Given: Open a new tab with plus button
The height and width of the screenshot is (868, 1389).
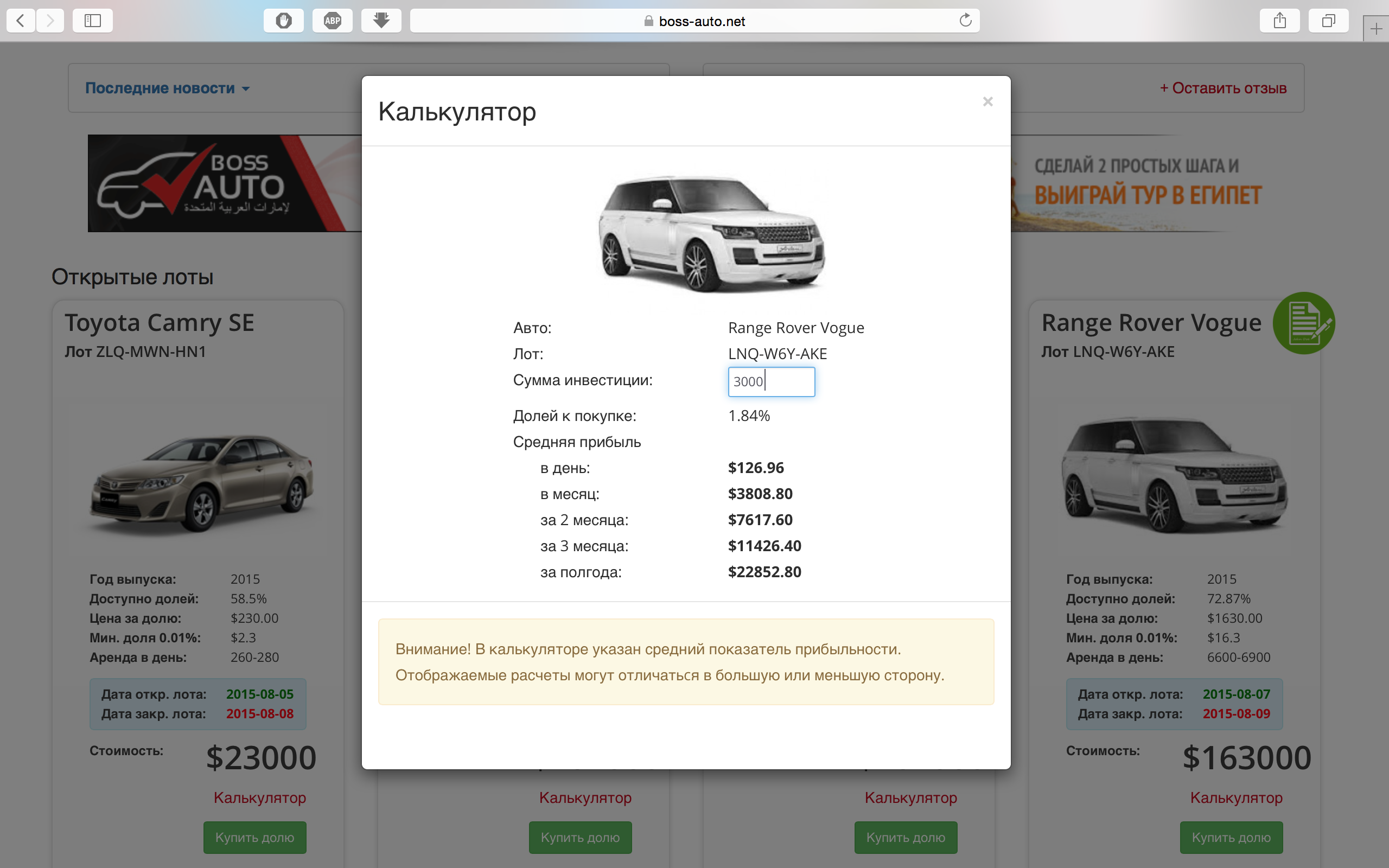Looking at the screenshot, I should 1376,29.
